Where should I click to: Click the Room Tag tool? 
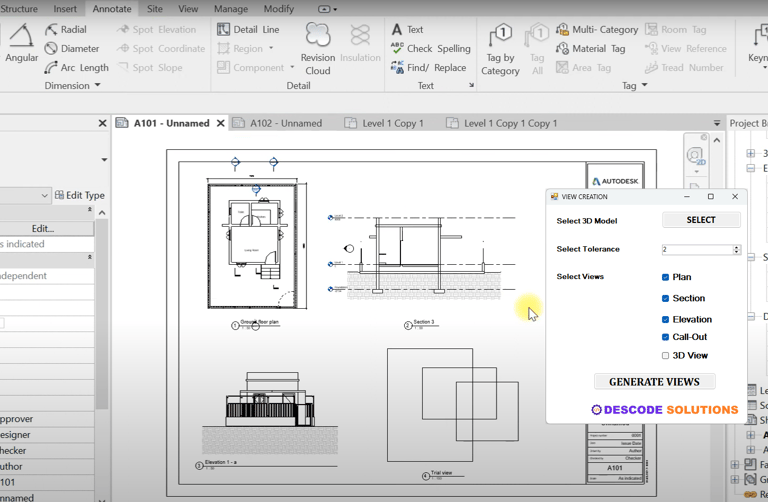click(675, 29)
